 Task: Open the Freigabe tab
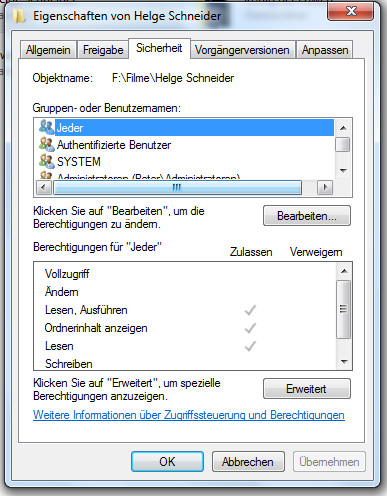[x=103, y=50]
